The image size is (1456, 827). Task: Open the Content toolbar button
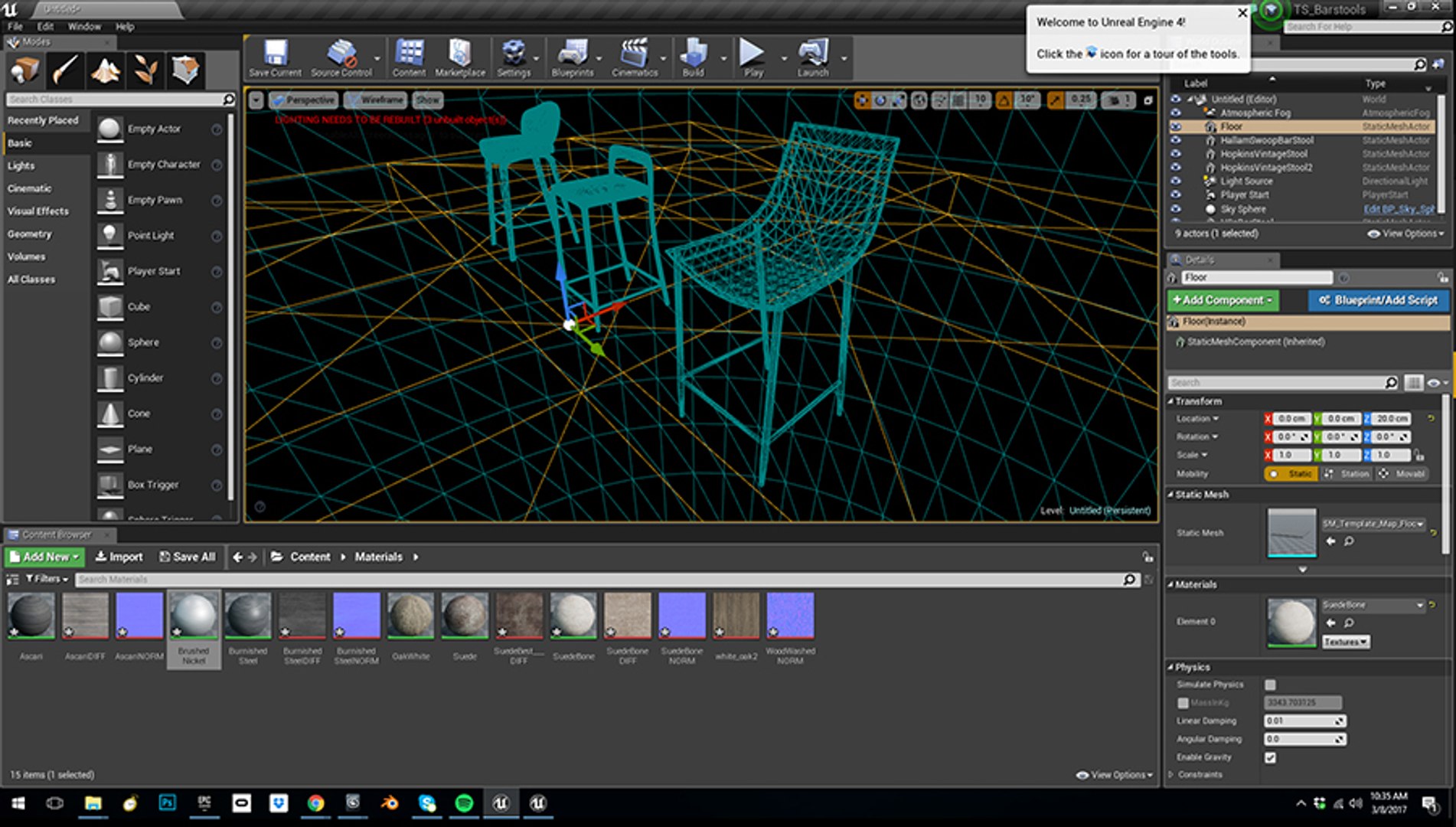[409, 57]
